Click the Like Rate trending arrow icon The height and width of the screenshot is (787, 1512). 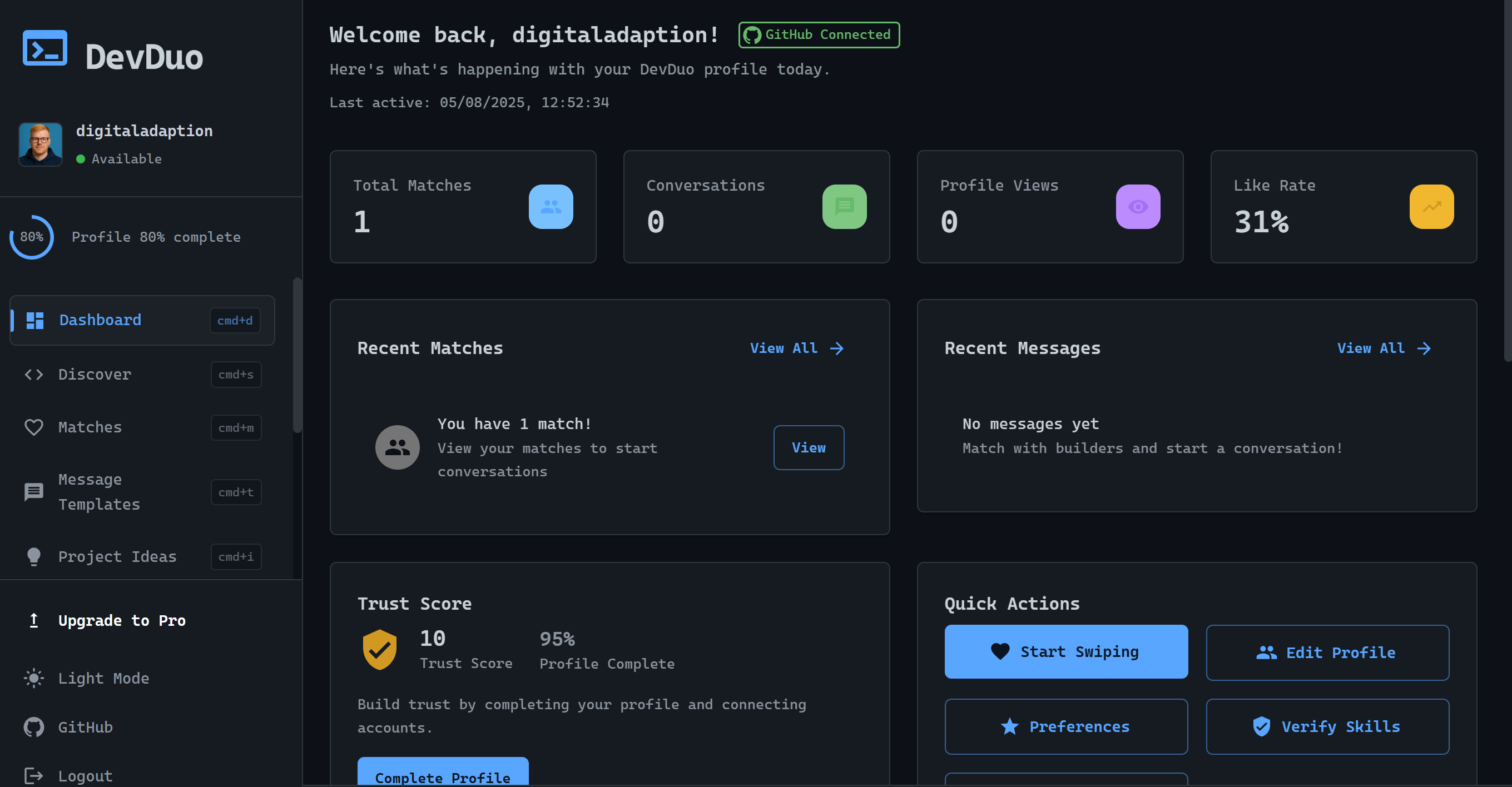point(1431,206)
